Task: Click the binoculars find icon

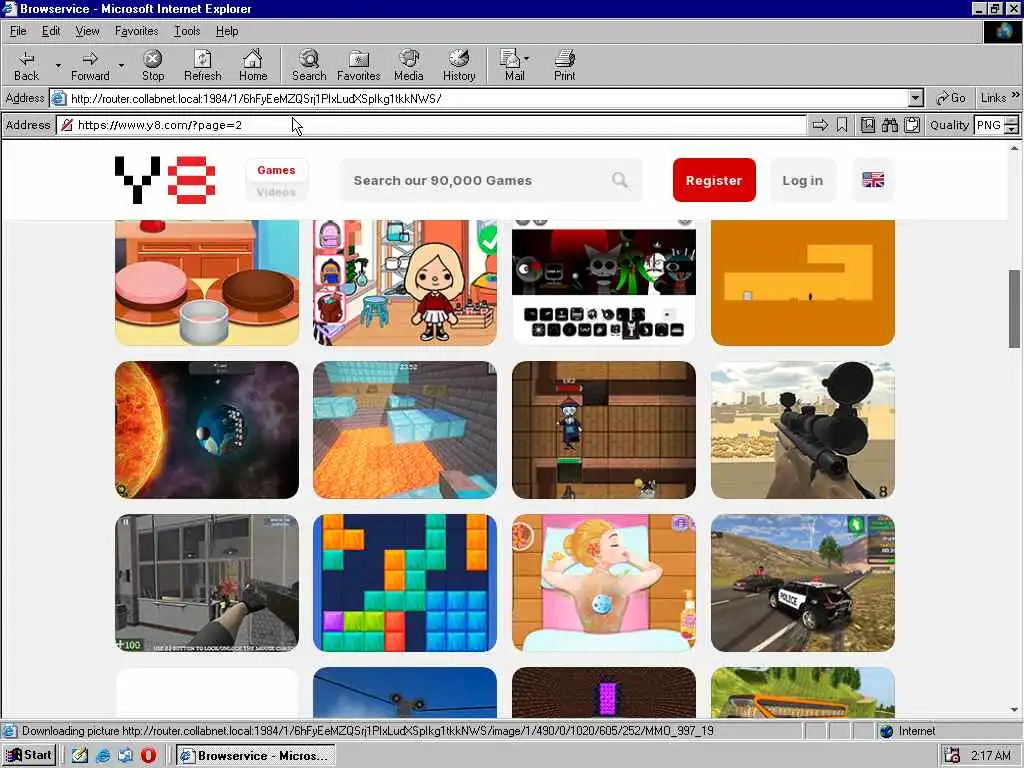Action: (889, 125)
